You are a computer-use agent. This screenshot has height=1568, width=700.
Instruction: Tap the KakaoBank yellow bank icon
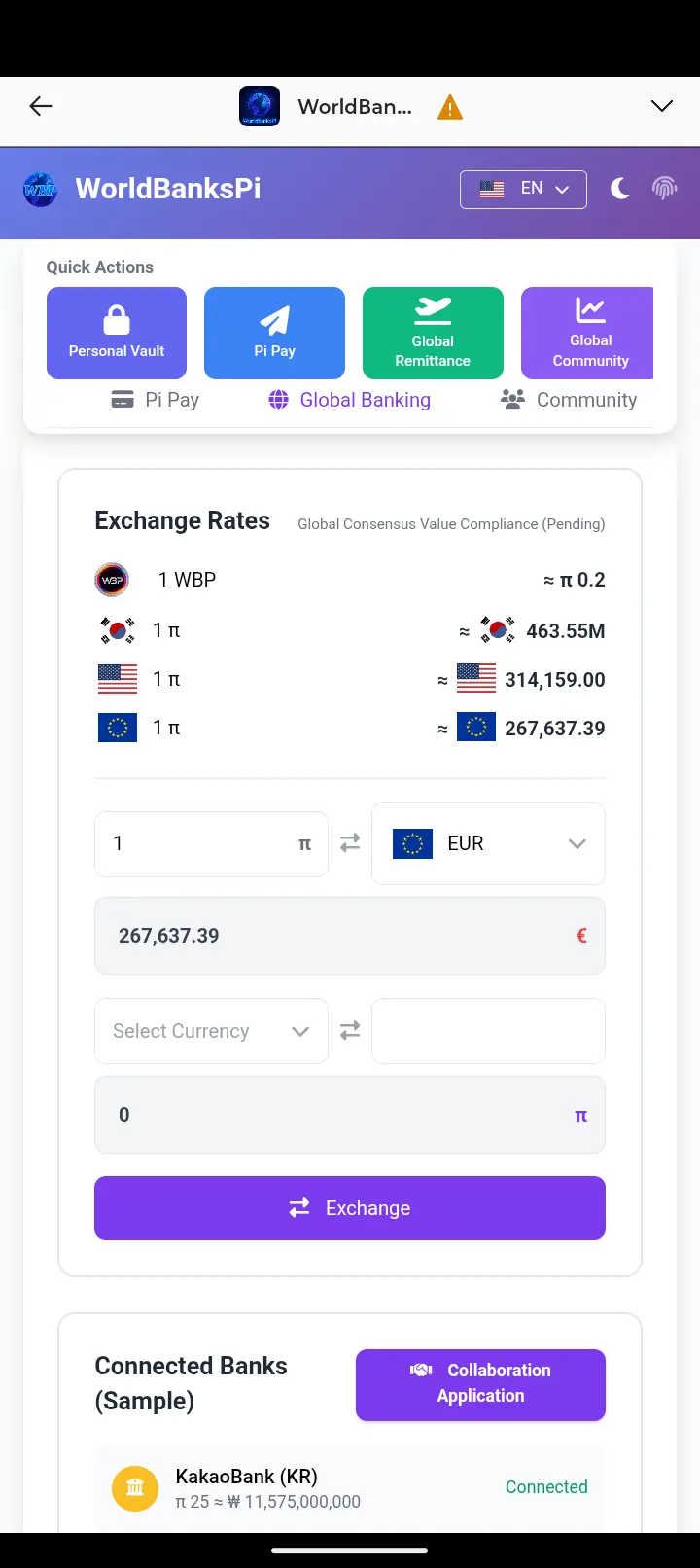[135, 1487]
